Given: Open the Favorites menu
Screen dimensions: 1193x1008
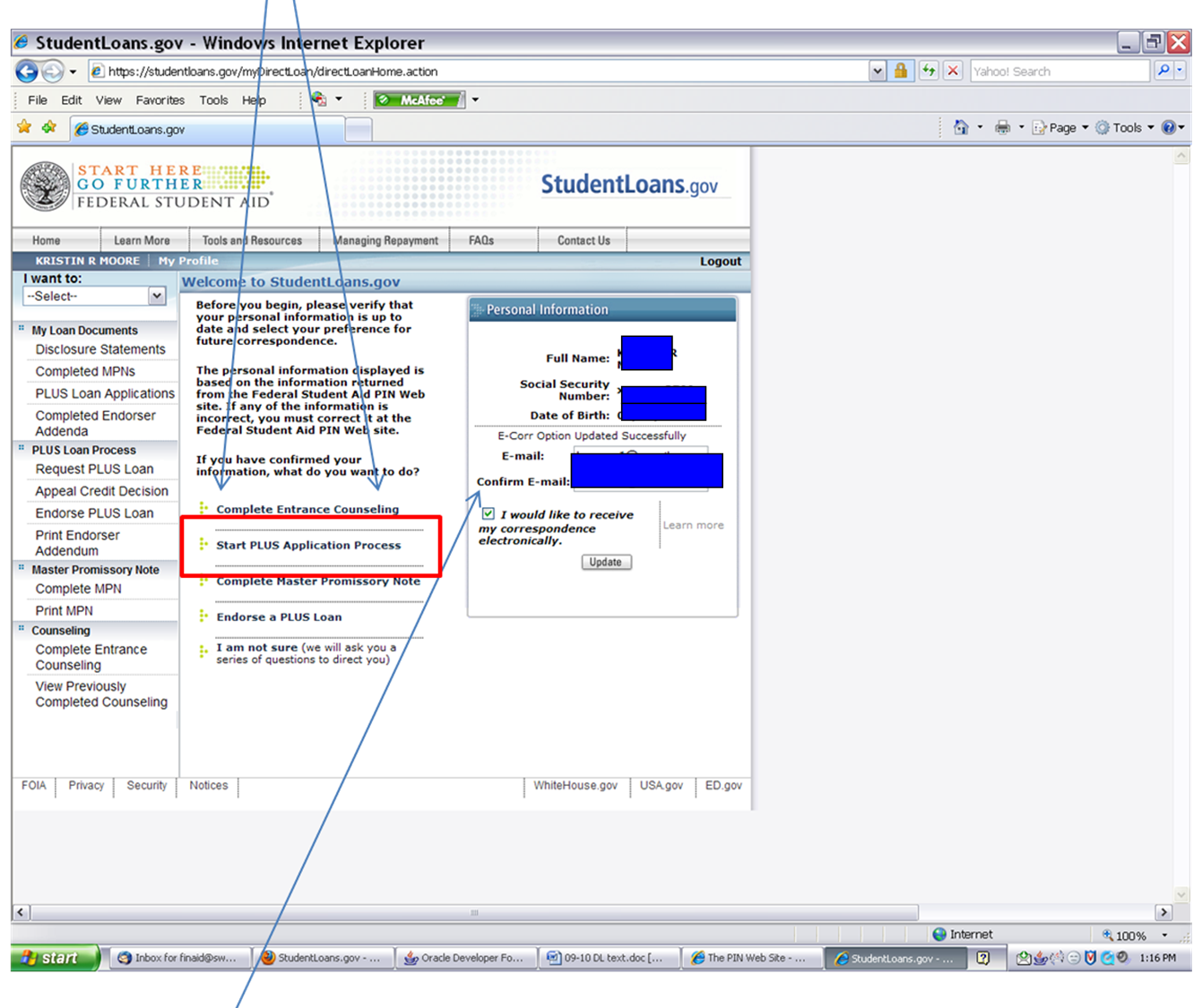Looking at the screenshot, I should [x=160, y=100].
